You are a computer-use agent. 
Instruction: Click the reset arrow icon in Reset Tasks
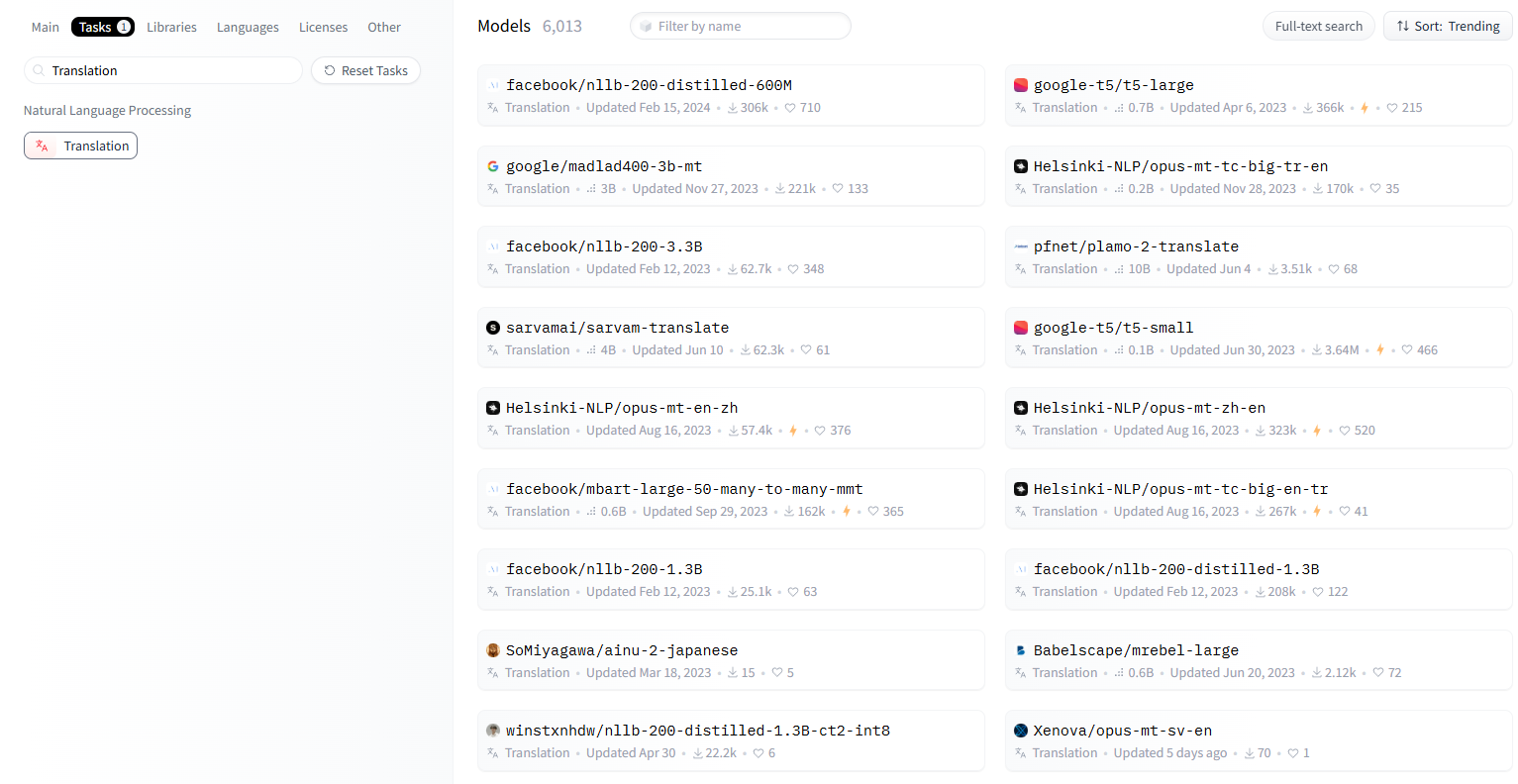pos(330,70)
